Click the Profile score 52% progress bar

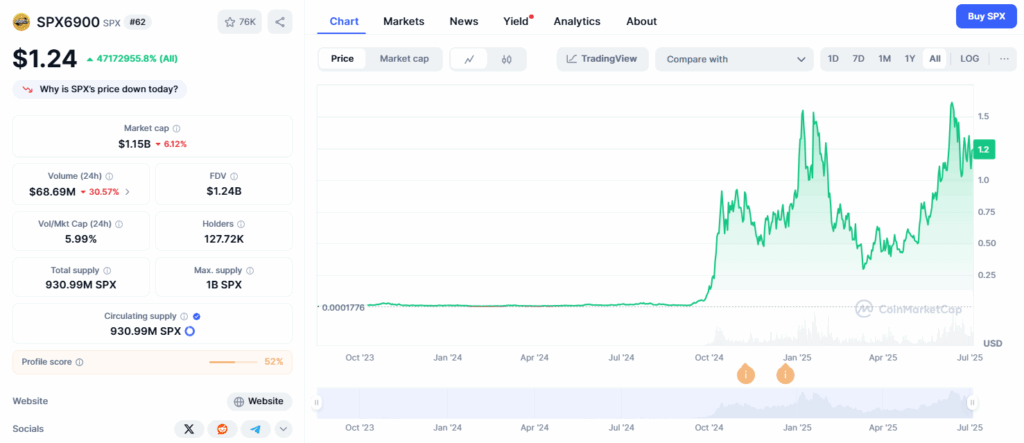click(233, 362)
